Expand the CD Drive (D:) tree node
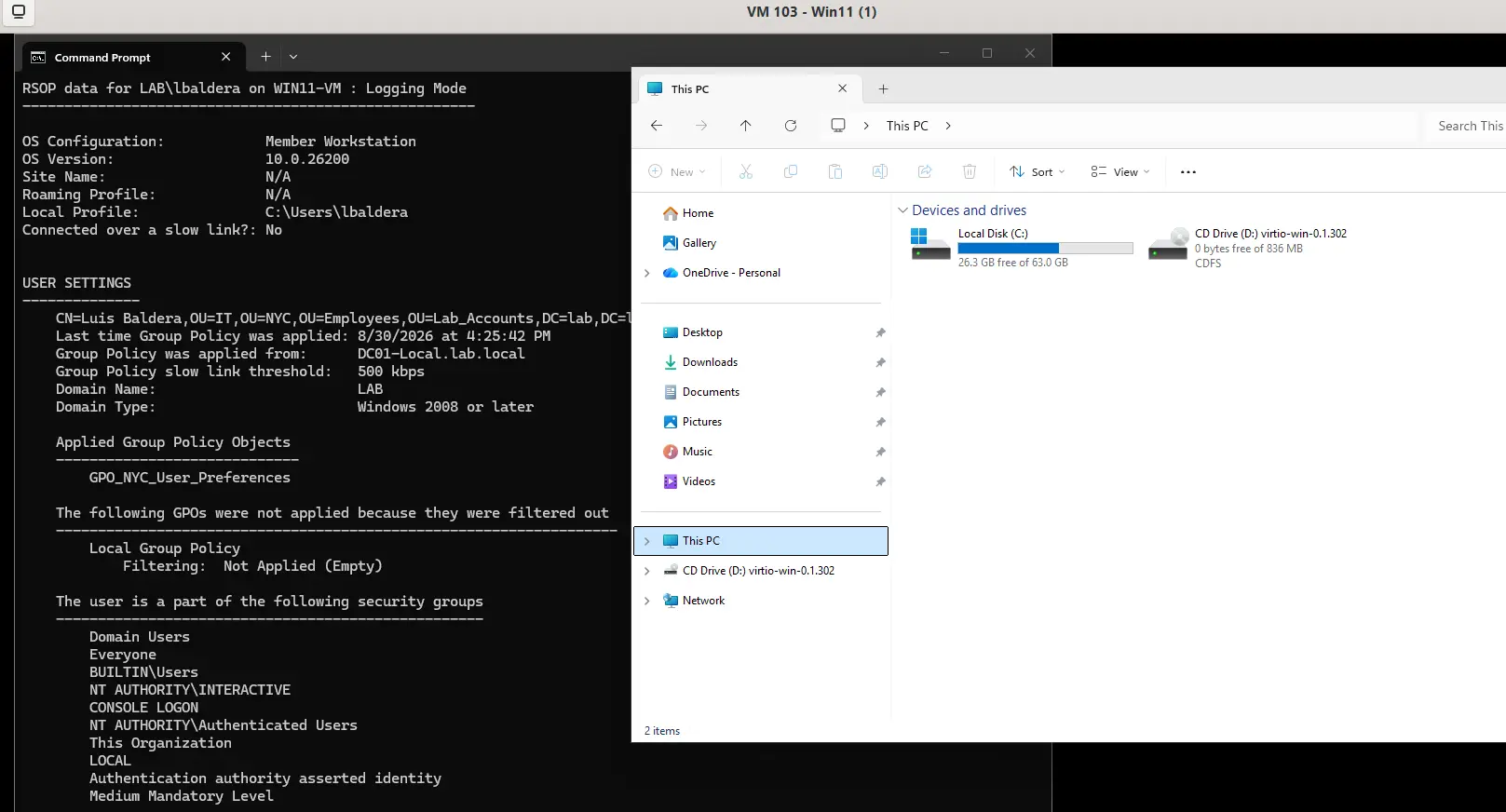 [x=647, y=571]
